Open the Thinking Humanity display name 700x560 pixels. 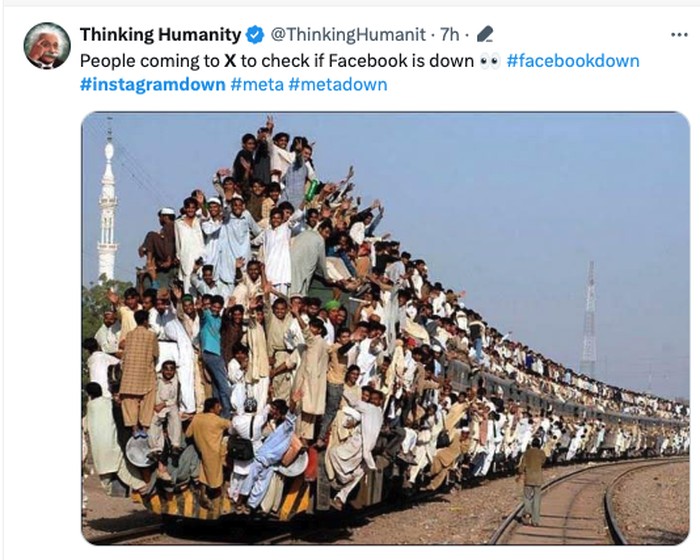[160, 34]
